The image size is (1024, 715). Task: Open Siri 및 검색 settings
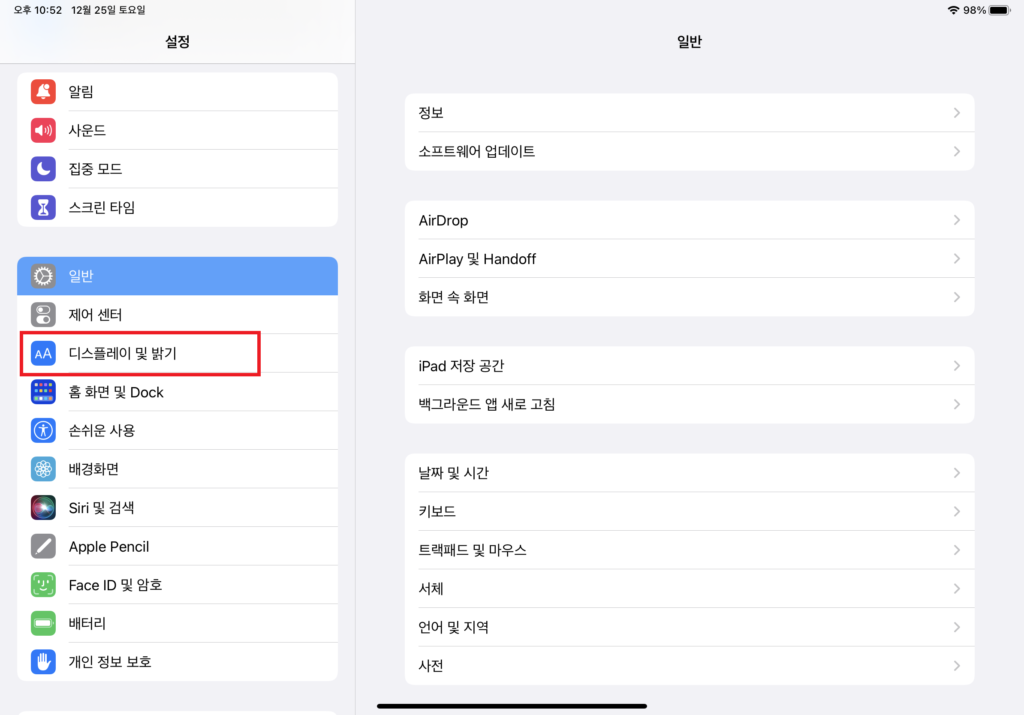[178, 507]
